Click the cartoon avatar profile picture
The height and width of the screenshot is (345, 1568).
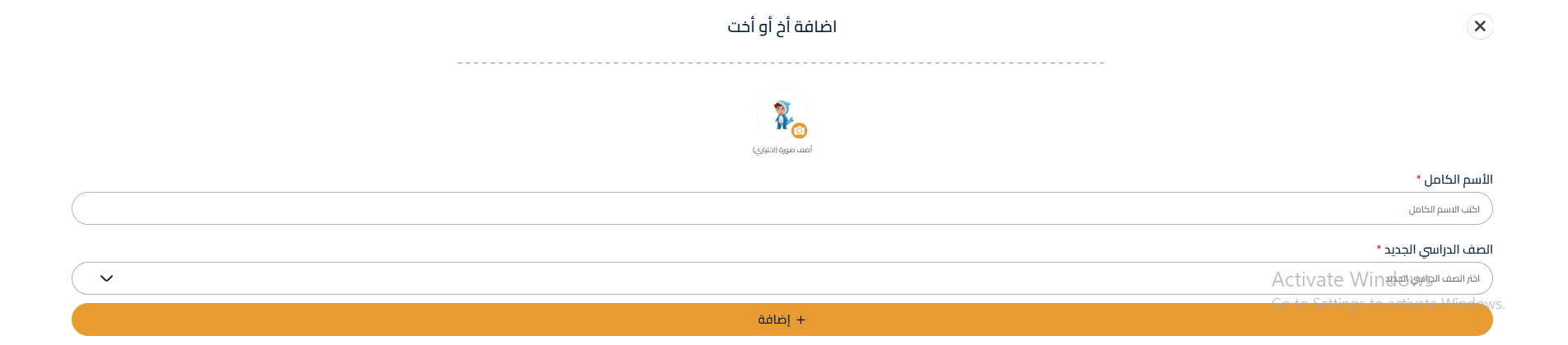781,114
